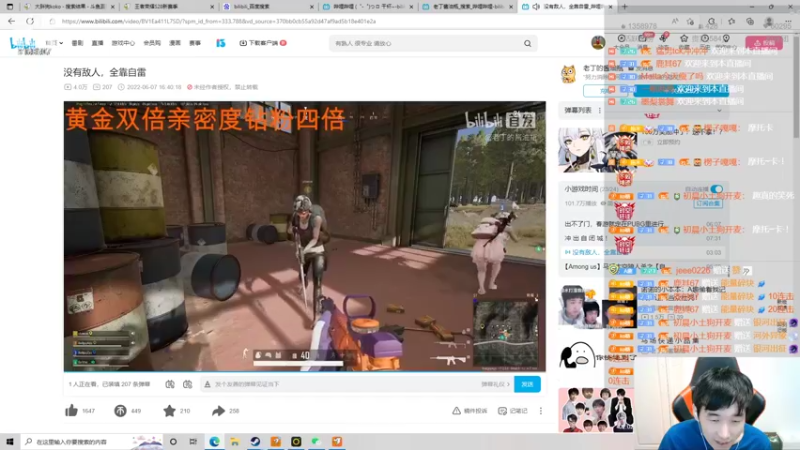The width and height of the screenshot is (800, 450).
Task: Click the coin donate icon
Action: click(x=120, y=410)
